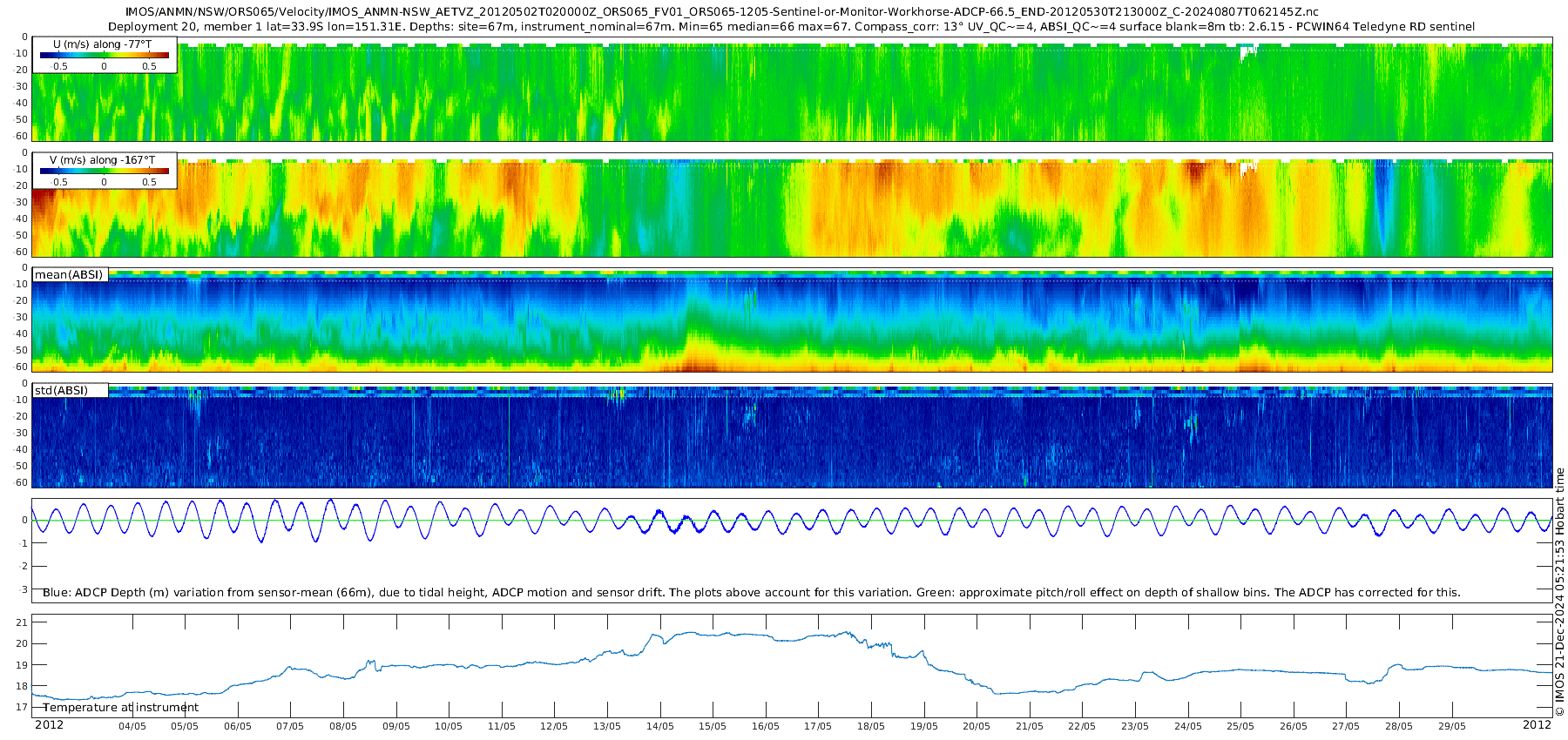Select the std(ABSI) panel label
The height and width of the screenshot is (740, 1568).
coord(61,390)
